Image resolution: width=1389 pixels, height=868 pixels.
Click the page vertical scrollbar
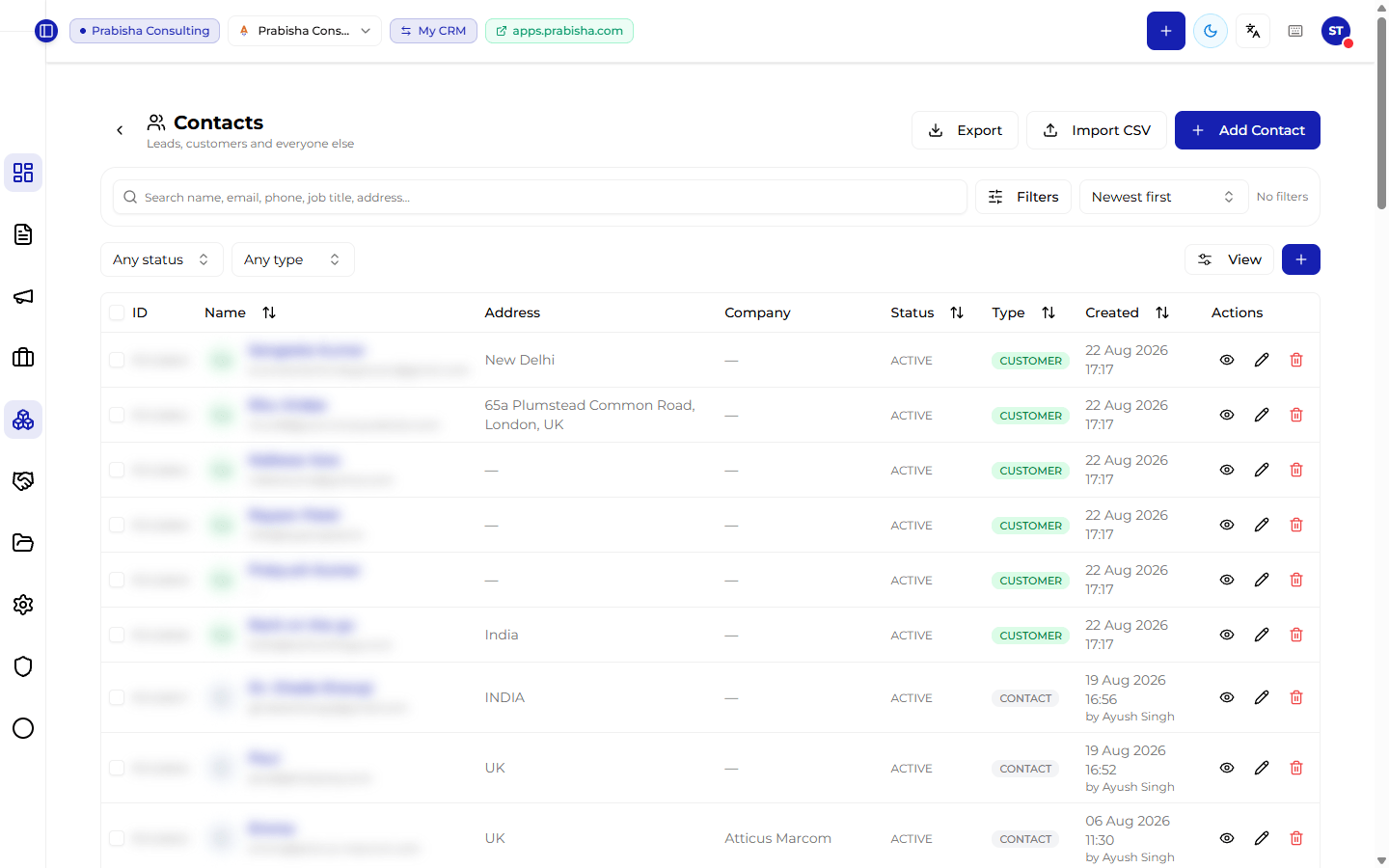coord(1381,114)
